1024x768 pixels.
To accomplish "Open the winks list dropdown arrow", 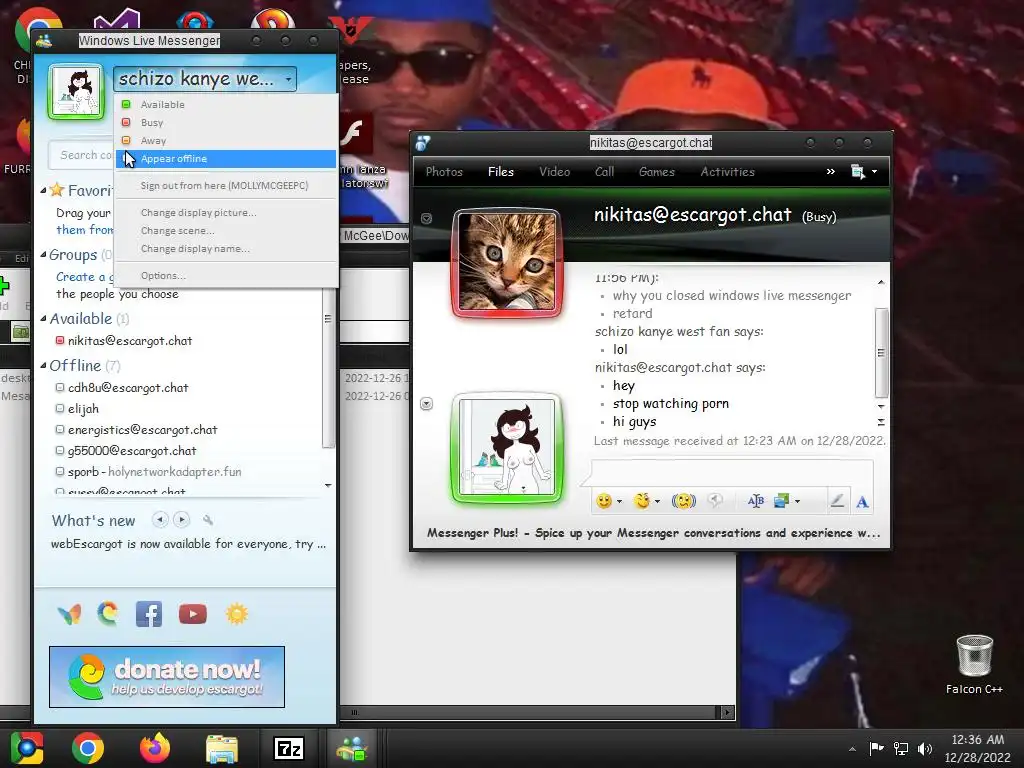I will coord(657,502).
